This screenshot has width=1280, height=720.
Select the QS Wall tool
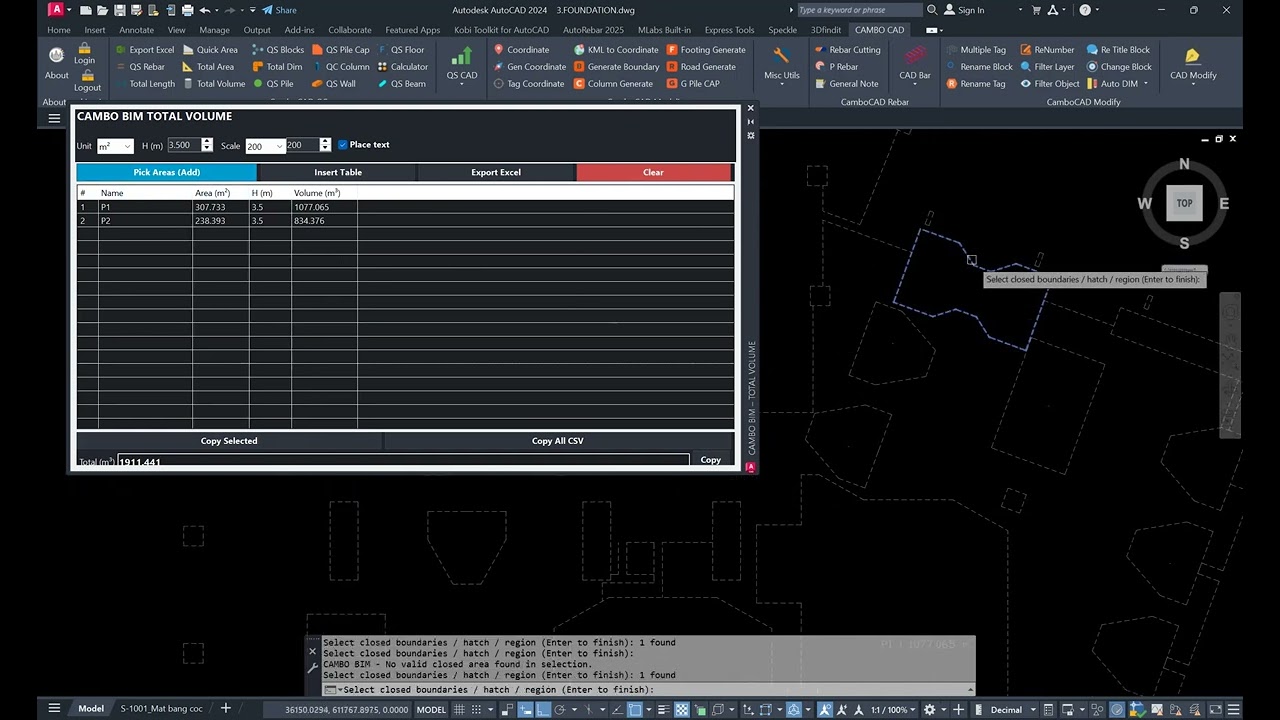tap(334, 84)
